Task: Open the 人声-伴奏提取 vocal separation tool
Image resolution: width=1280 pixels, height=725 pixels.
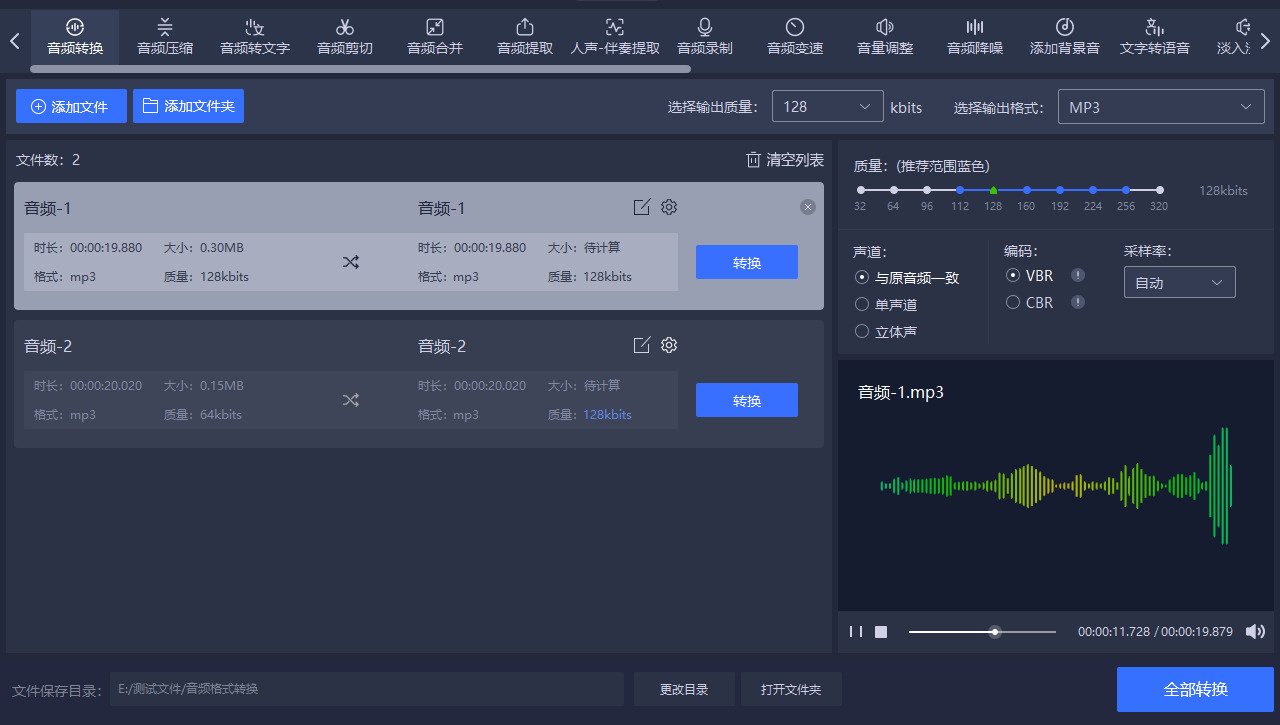Action: tap(615, 36)
